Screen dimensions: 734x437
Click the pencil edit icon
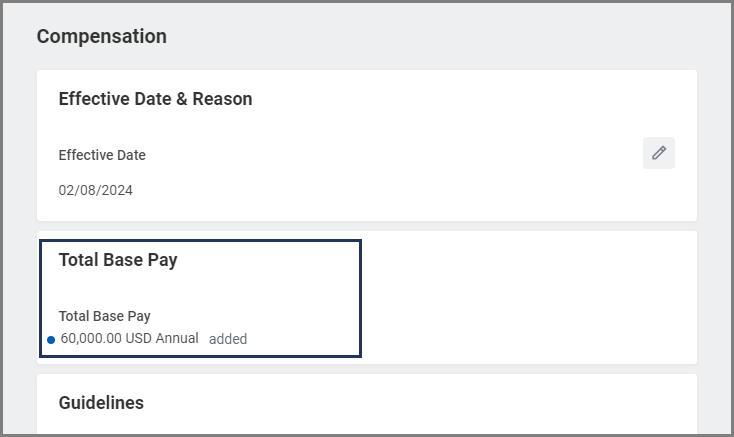tap(659, 153)
